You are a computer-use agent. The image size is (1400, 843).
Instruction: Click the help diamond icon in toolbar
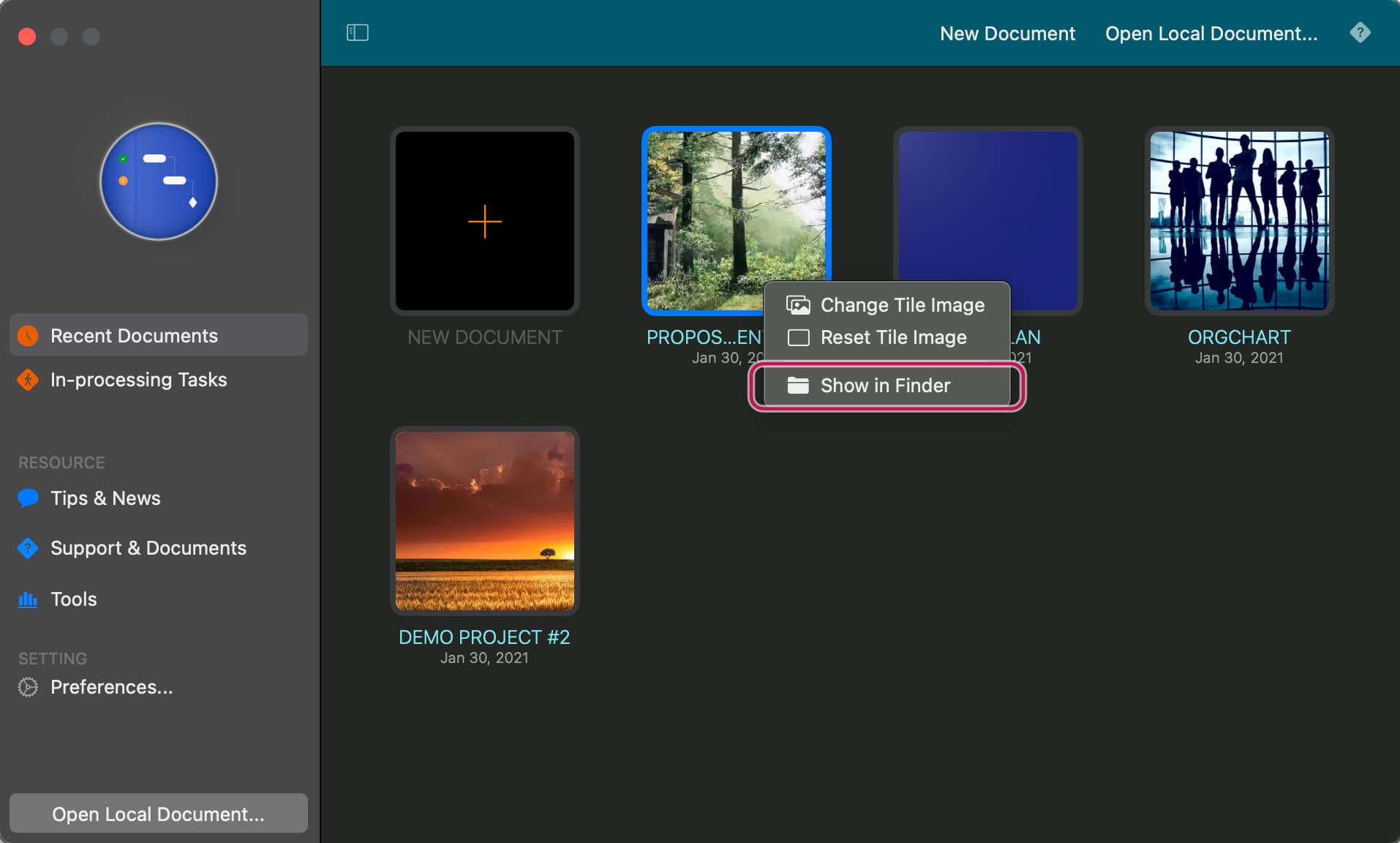tap(1360, 33)
